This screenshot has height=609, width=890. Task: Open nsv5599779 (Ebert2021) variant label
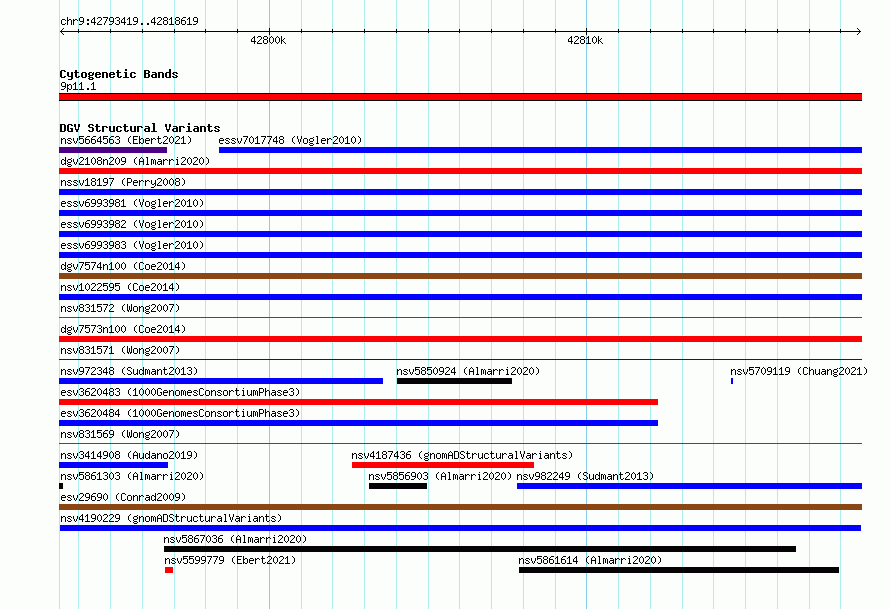[x=230, y=560]
